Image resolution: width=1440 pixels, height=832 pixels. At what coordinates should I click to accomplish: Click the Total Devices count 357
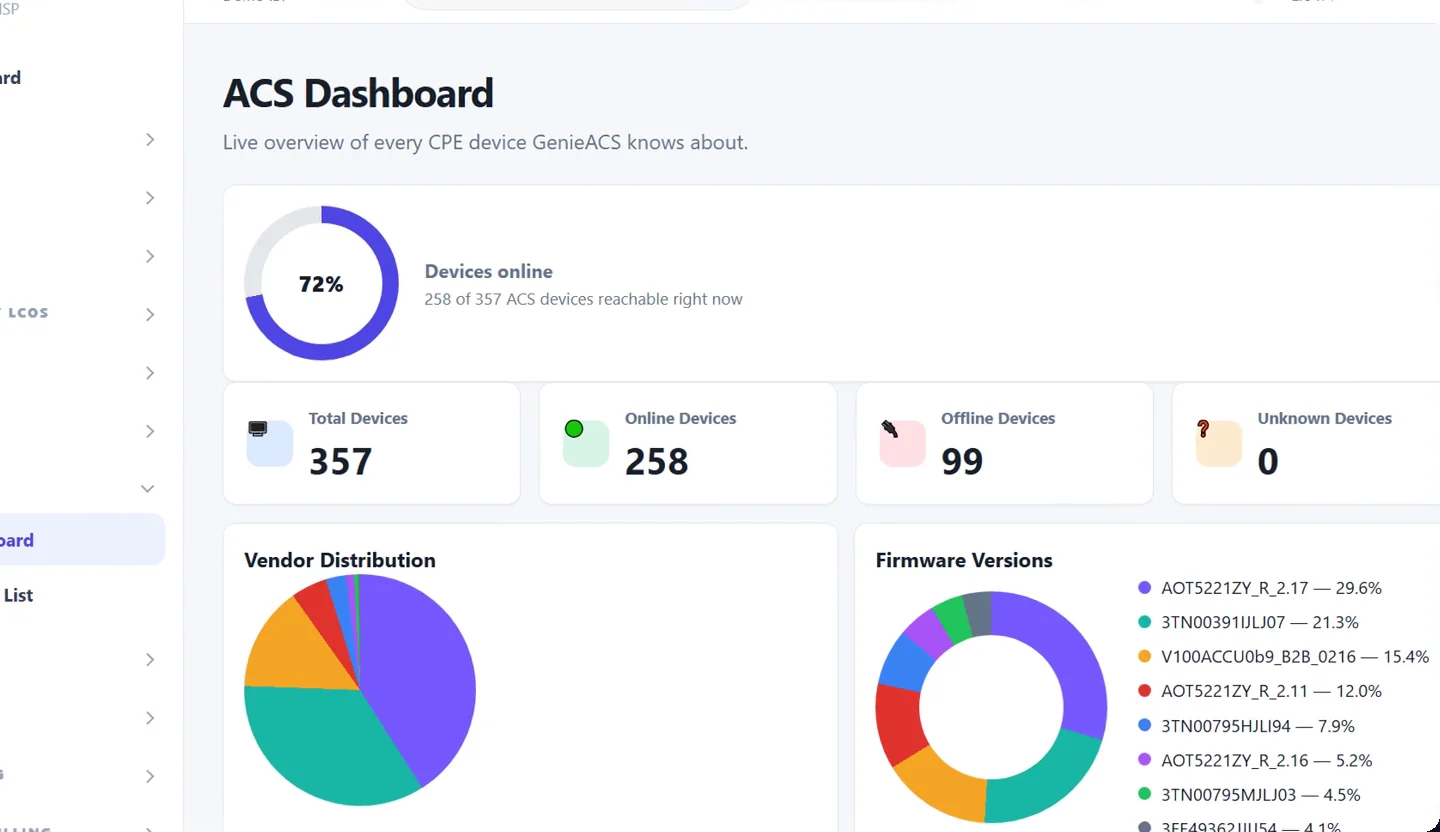(340, 462)
